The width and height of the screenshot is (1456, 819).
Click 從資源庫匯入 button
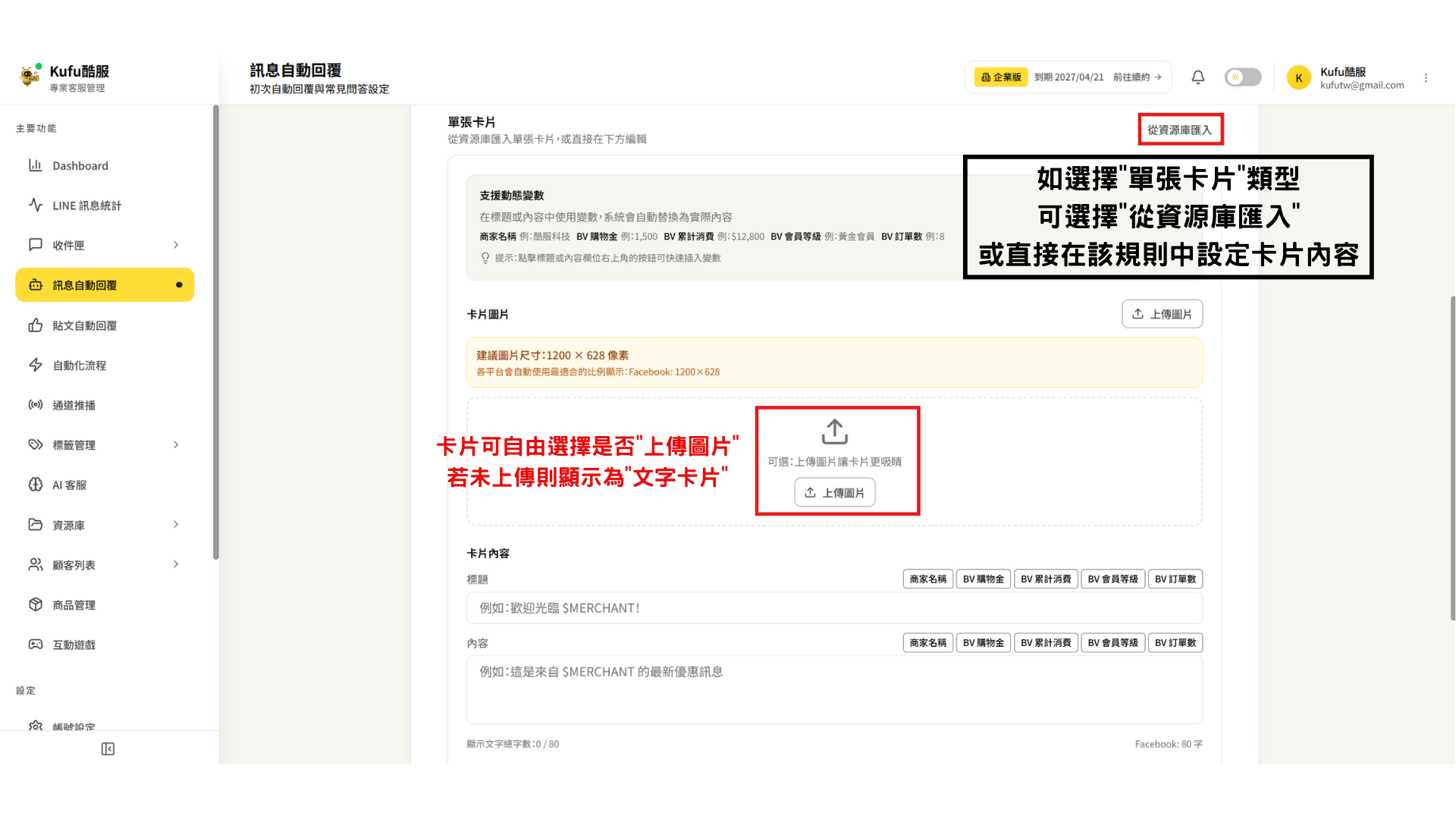1180,130
